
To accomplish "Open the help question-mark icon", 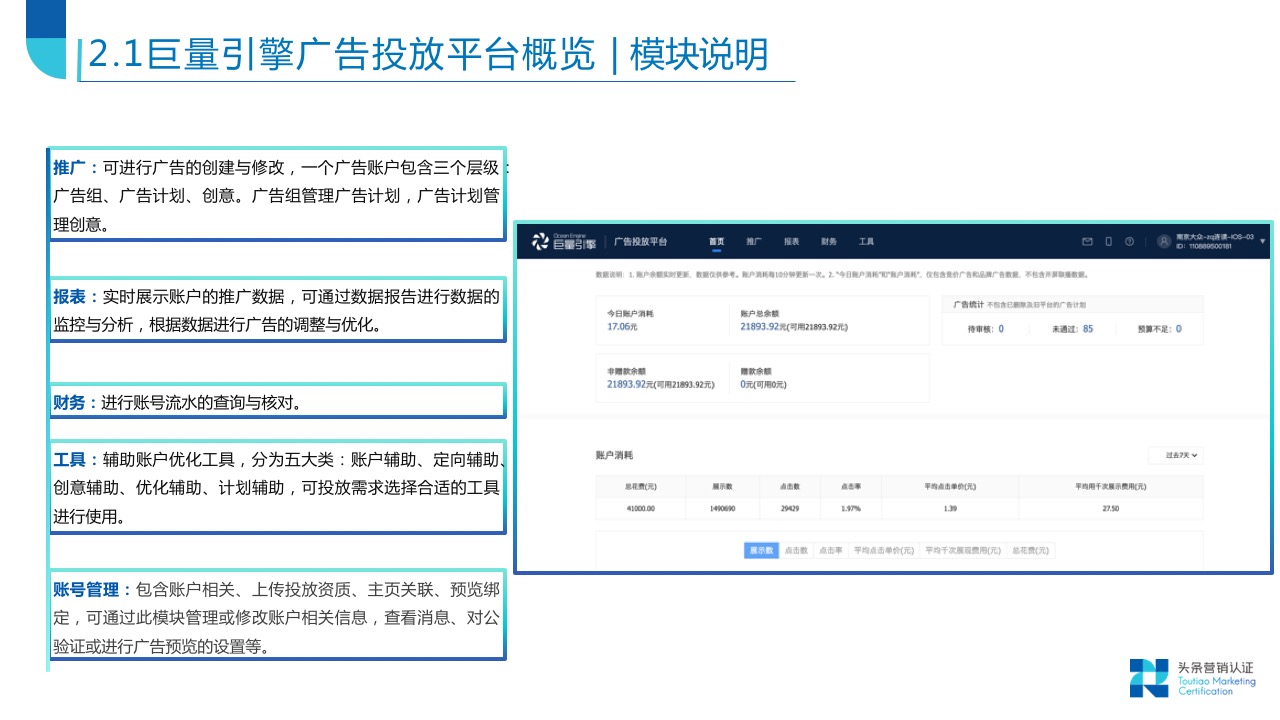I will point(1131,240).
